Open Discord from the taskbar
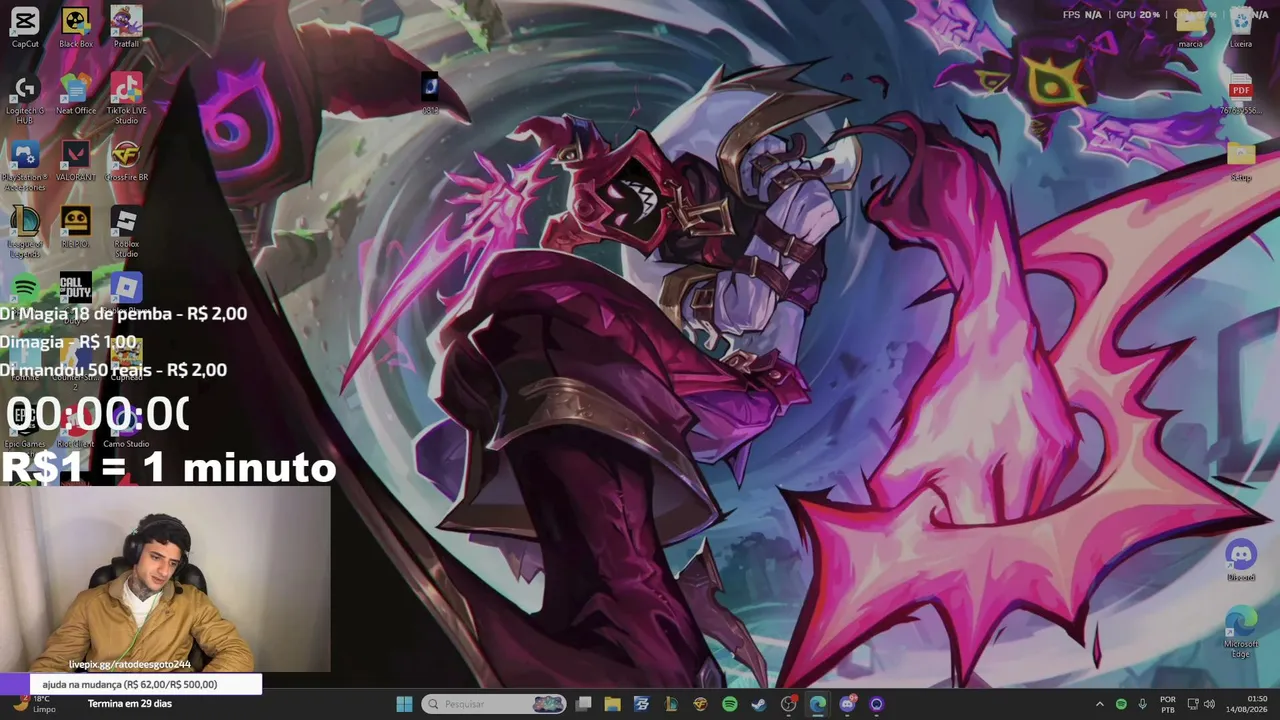1280x720 pixels. click(x=847, y=704)
